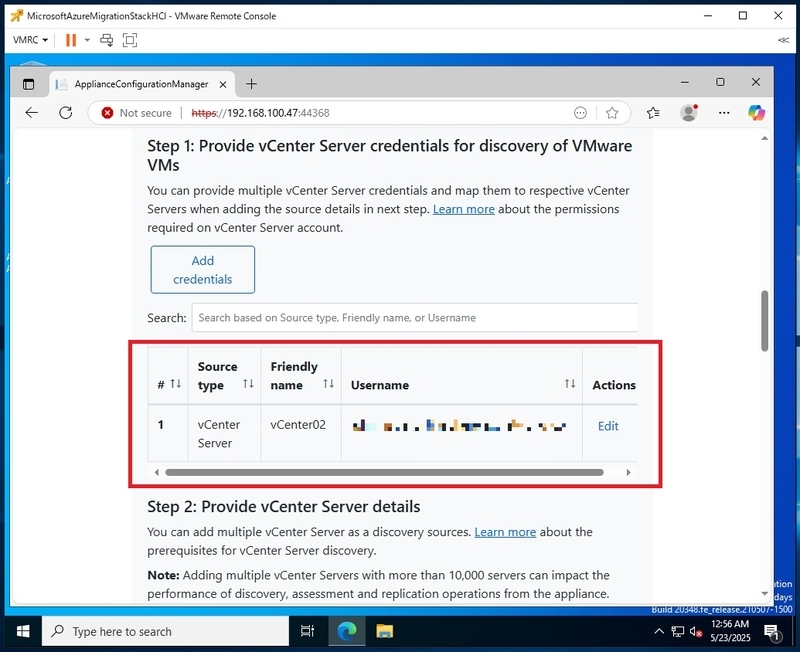800x652 pixels.
Task: Click the Add credentials button
Action: point(203,270)
